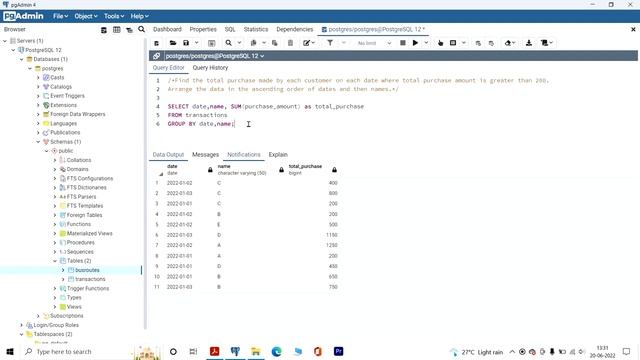Open the Help menu
The width and height of the screenshot is (640, 360).
(x=140, y=16)
